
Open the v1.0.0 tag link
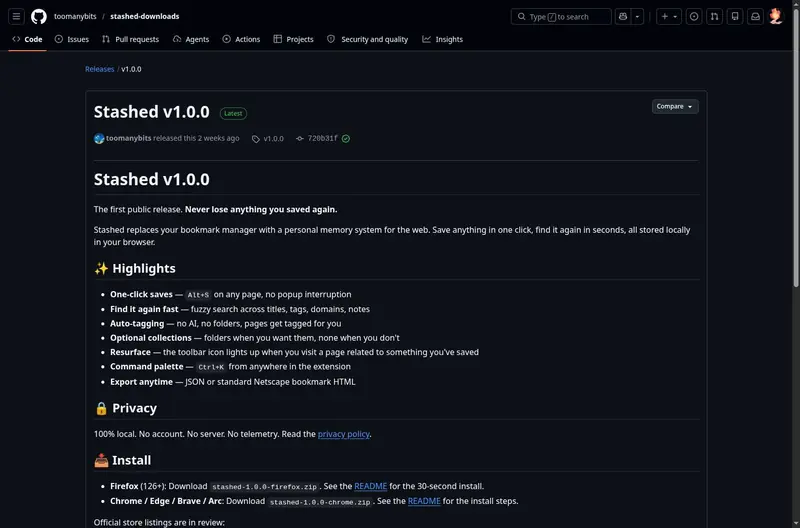(x=273, y=139)
